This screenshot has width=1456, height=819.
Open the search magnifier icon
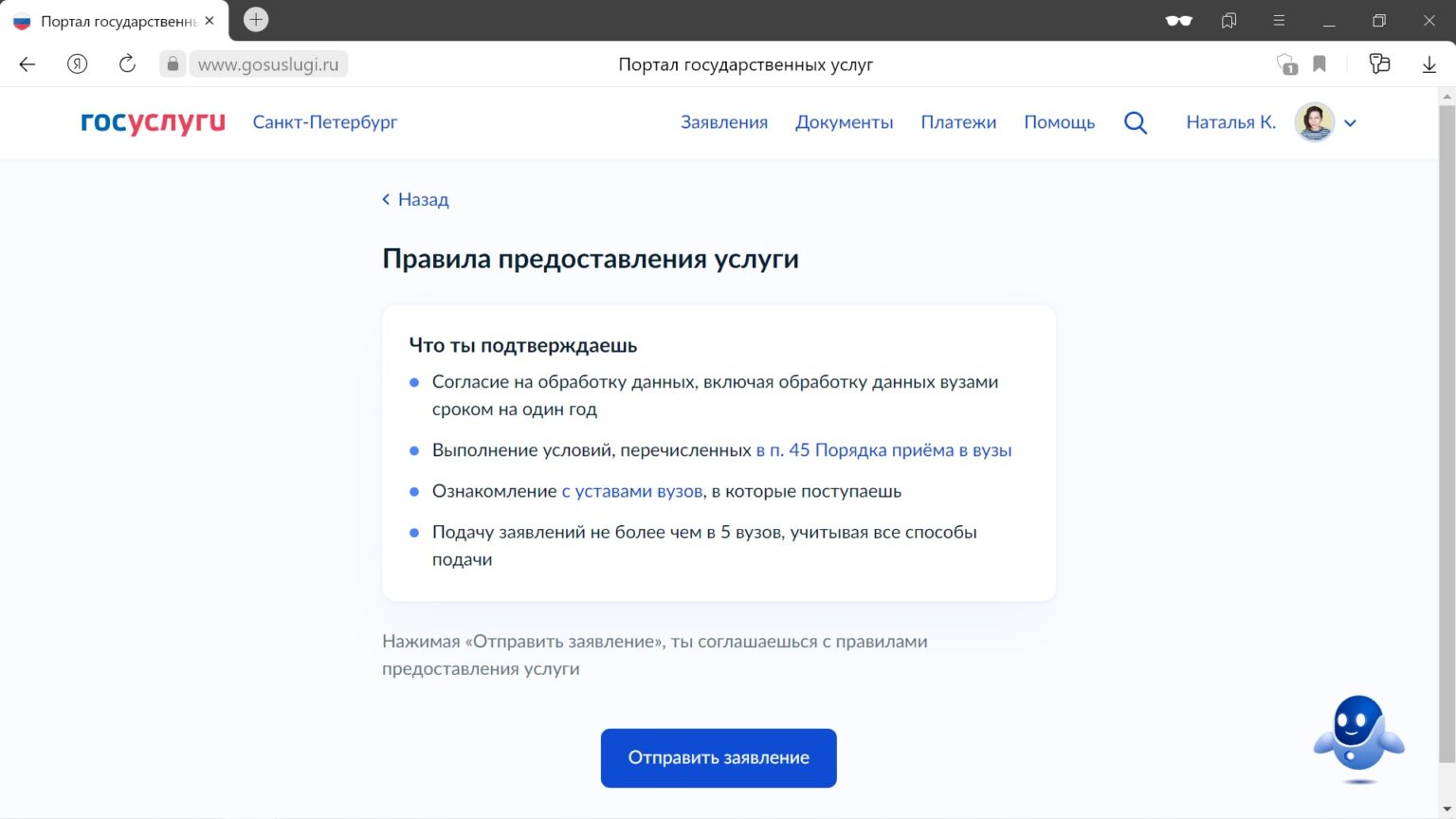1135,122
